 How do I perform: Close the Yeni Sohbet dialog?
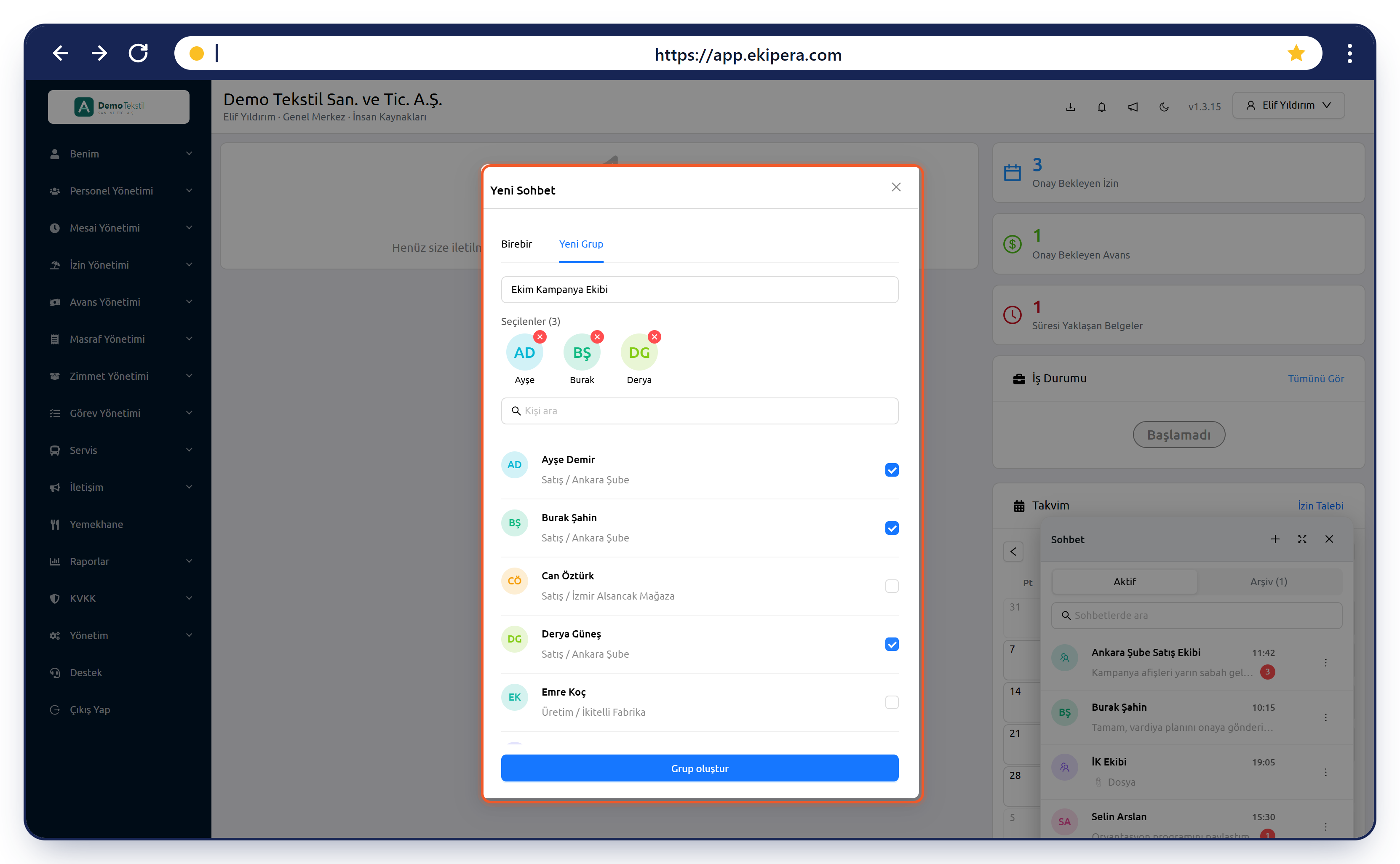pyautogui.click(x=895, y=187)
